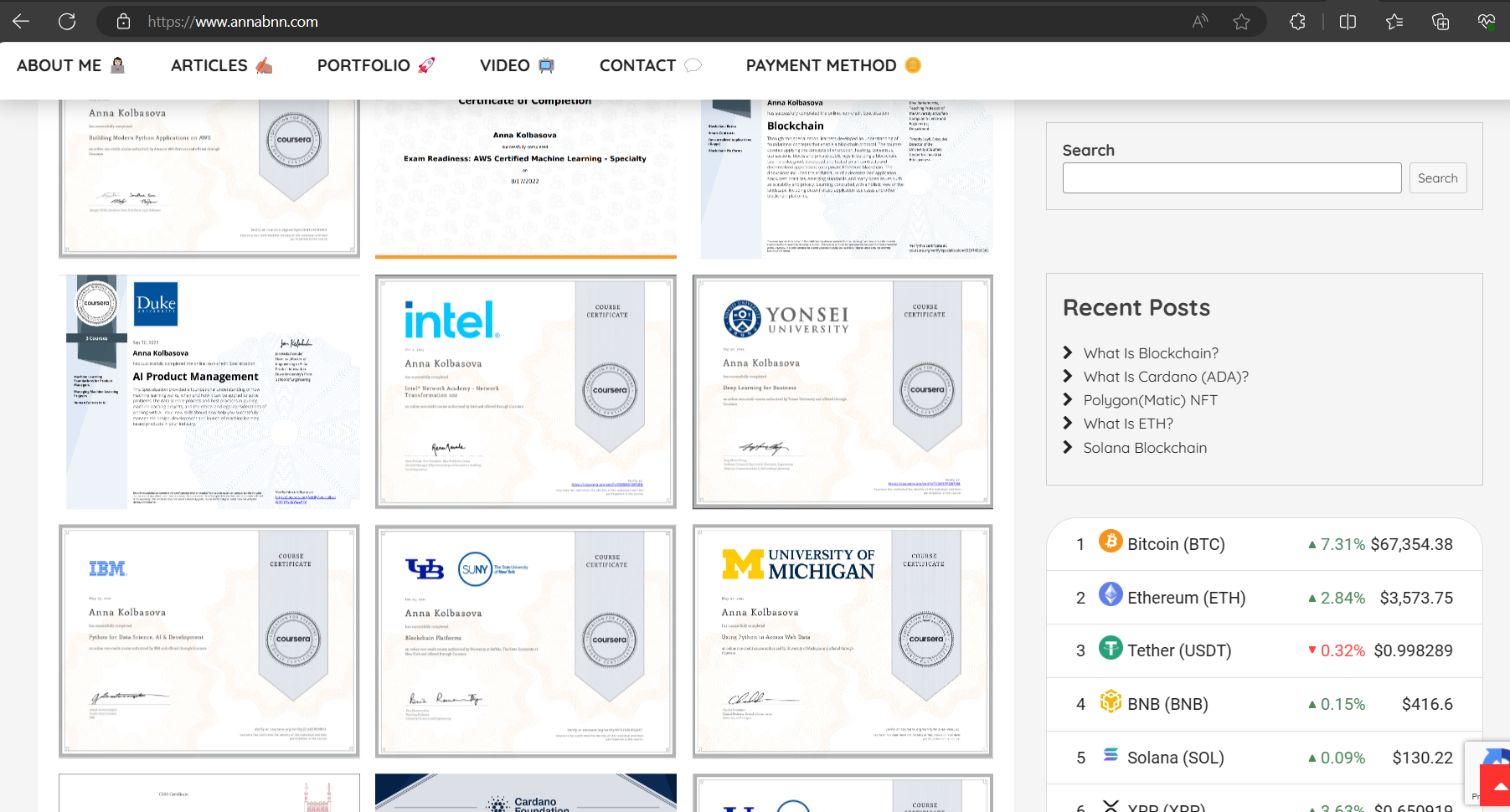Open Cardano Foundation certificate thumbnail
This screenshot has width=1510, height=812.
526,793
